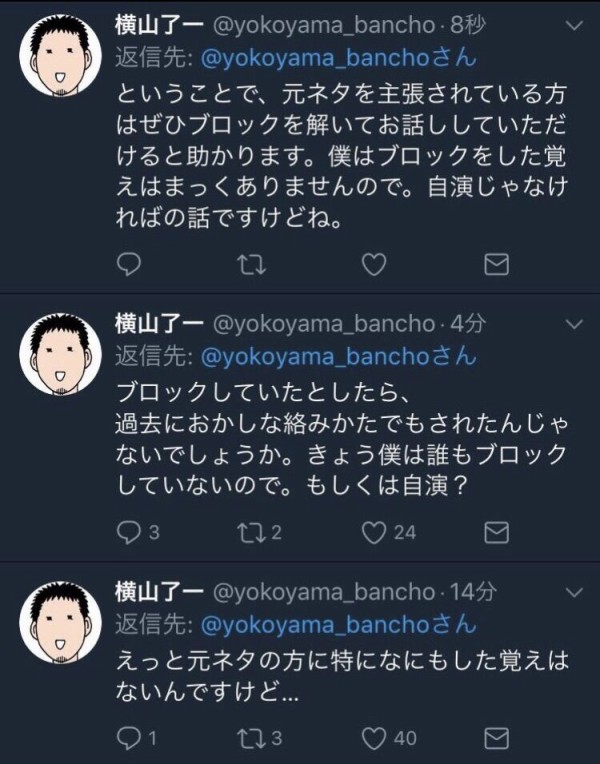600x764 pixels.
Task: Share the 4分 tweet via message icon
Action: coord(496,532)
